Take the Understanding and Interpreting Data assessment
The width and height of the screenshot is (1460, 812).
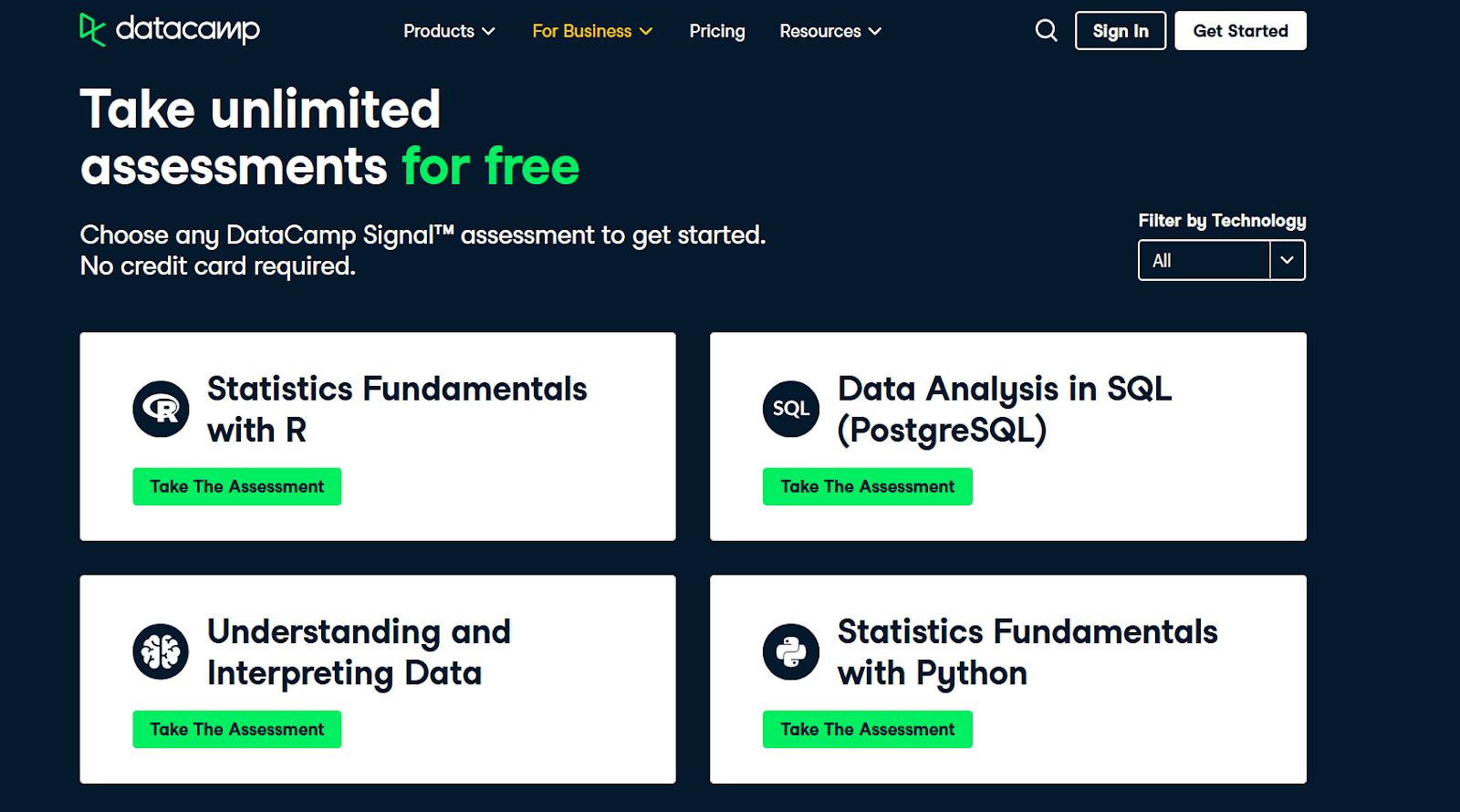(237, 729)
